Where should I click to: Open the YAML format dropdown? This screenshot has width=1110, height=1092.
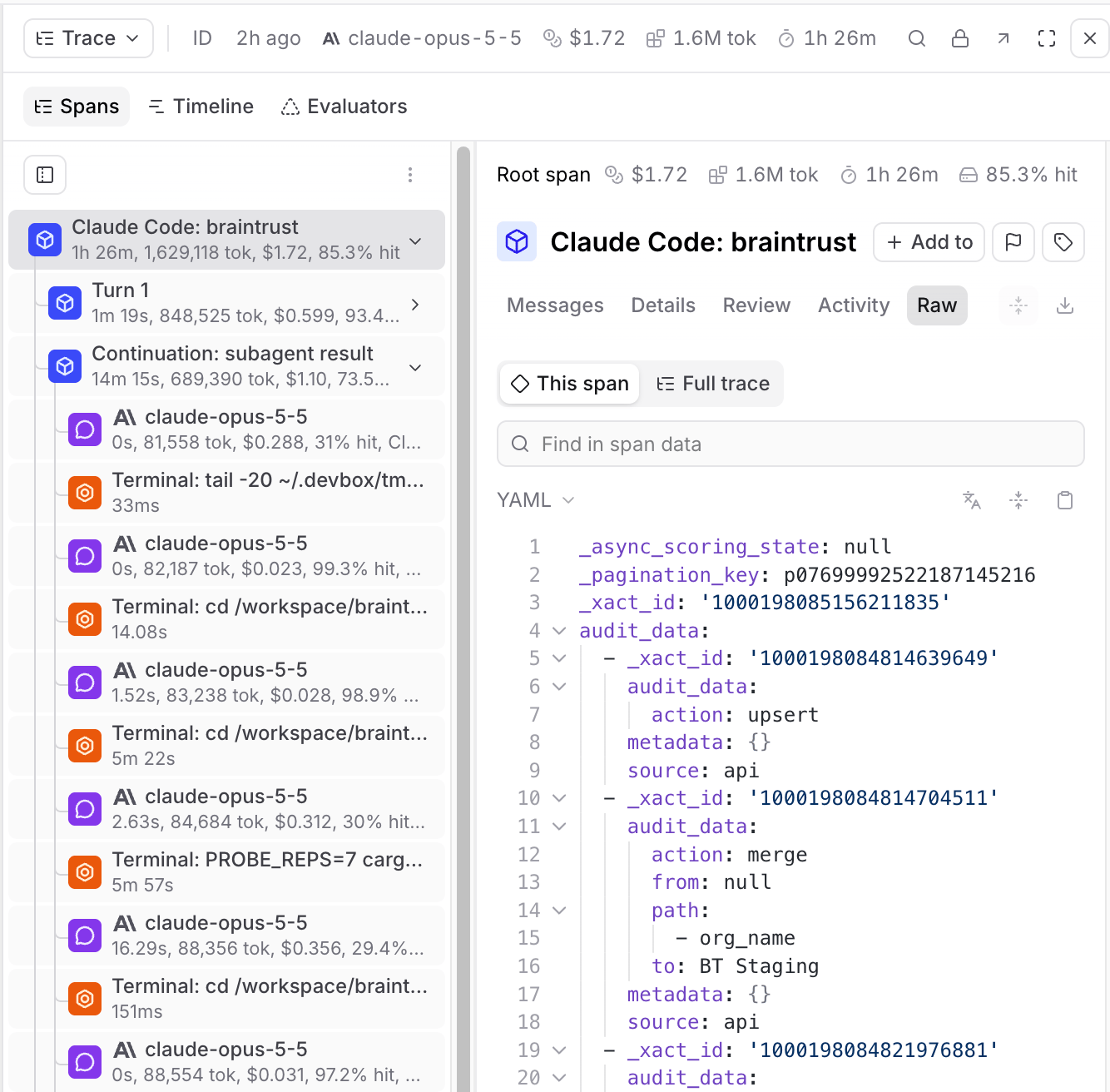point(536,500)
